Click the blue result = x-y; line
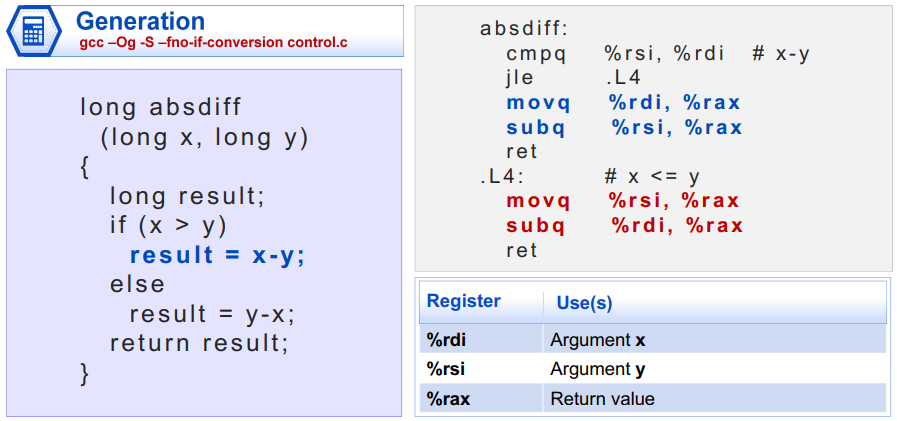The width and height of the screenshot is (897, 421). pyautogui.click(x=218, y=256)
